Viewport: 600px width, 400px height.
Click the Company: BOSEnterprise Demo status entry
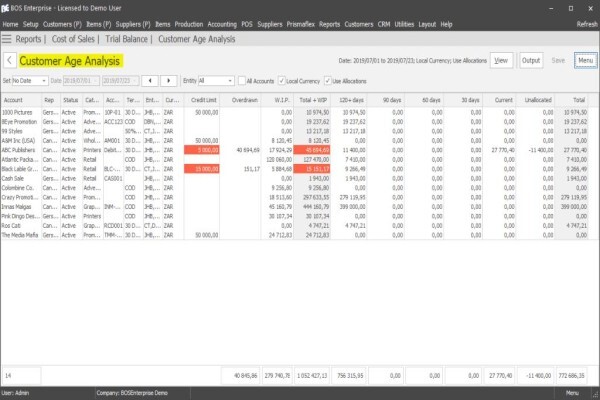pos(132,393)
